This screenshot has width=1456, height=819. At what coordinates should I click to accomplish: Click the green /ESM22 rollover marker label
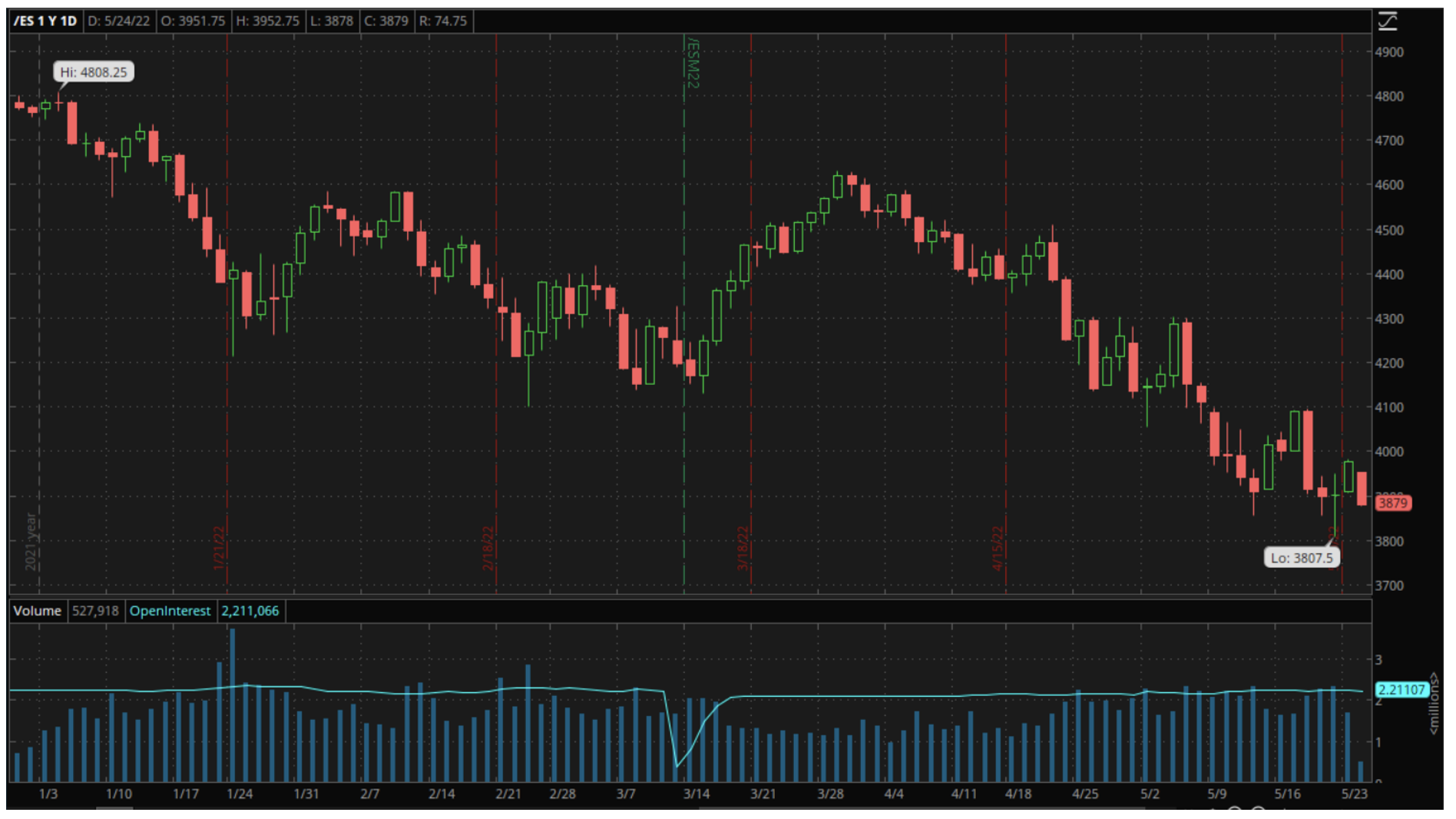[x=693, y=63]
